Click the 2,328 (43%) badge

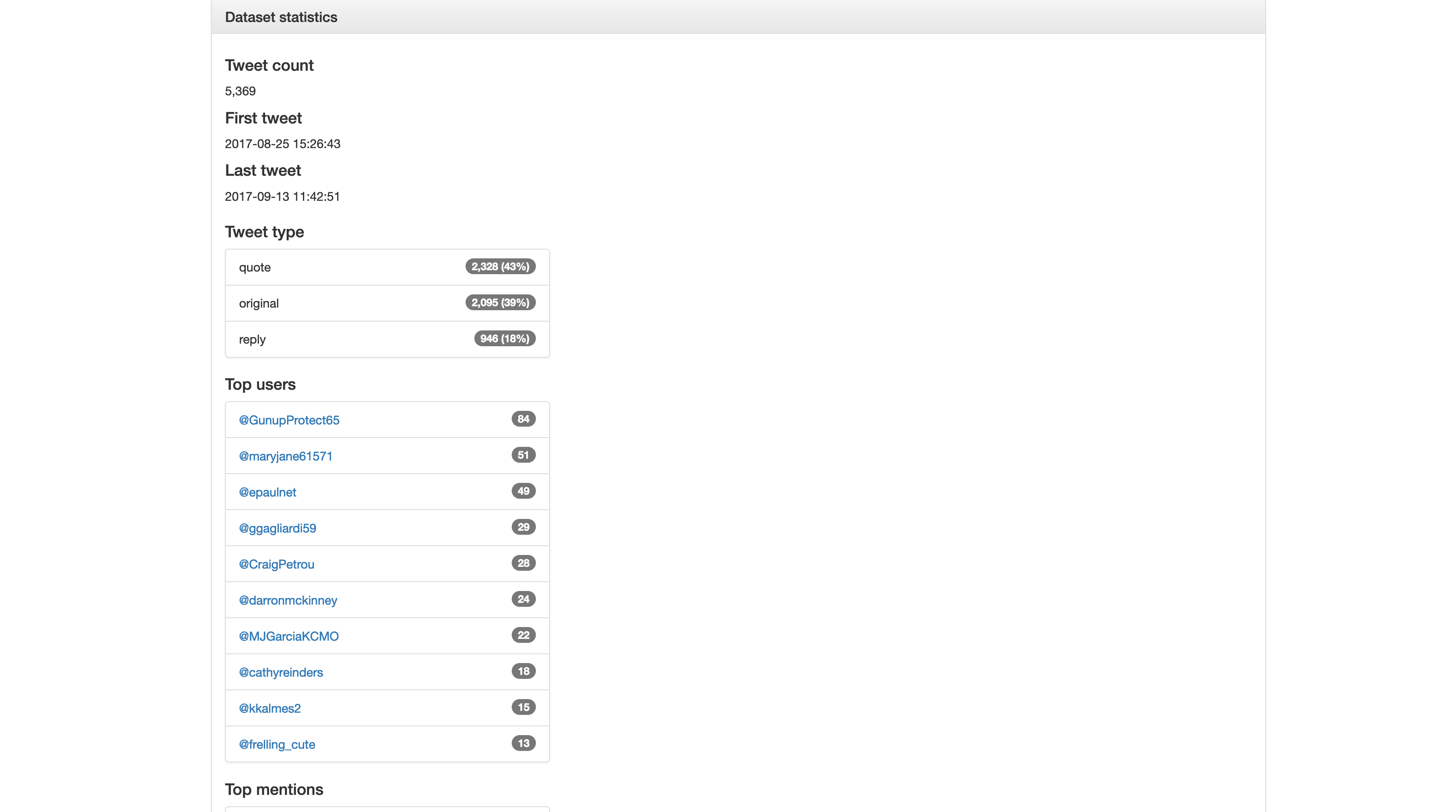pyautogui.click(x=500, y=267)
